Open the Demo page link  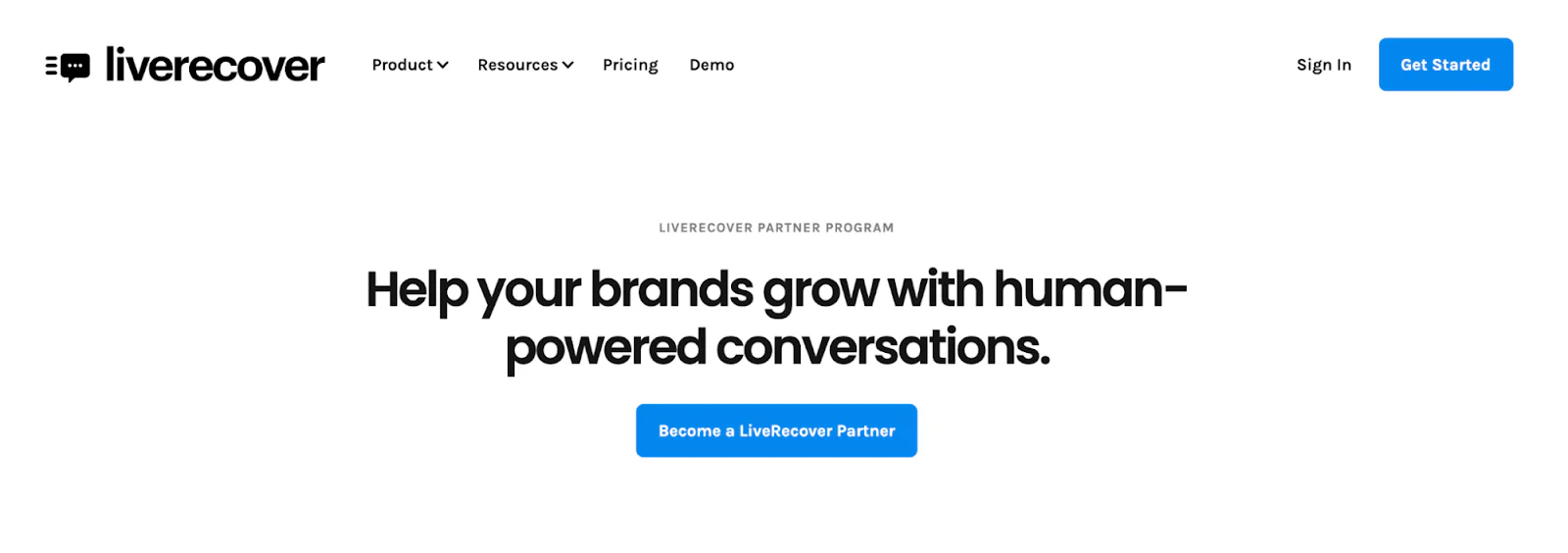pos(711,65)
